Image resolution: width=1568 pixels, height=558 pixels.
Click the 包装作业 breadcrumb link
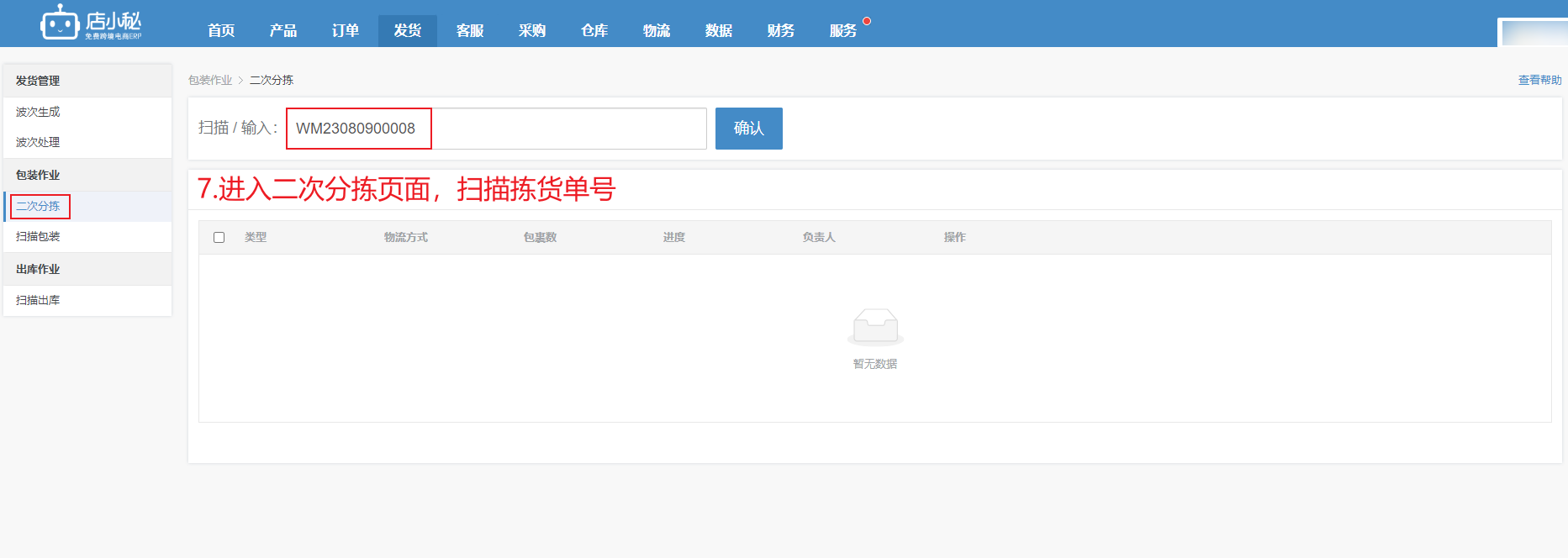(x=210, y=80)
